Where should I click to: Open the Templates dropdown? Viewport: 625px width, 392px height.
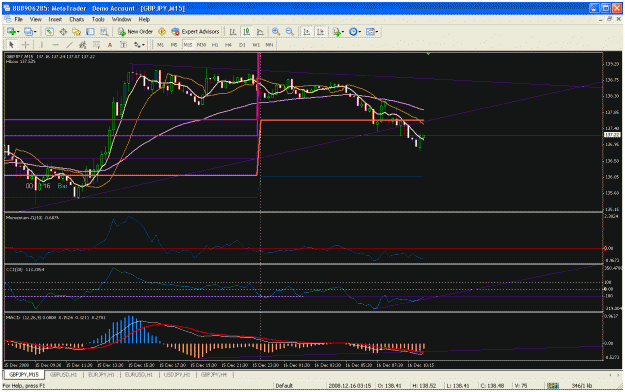372,32
